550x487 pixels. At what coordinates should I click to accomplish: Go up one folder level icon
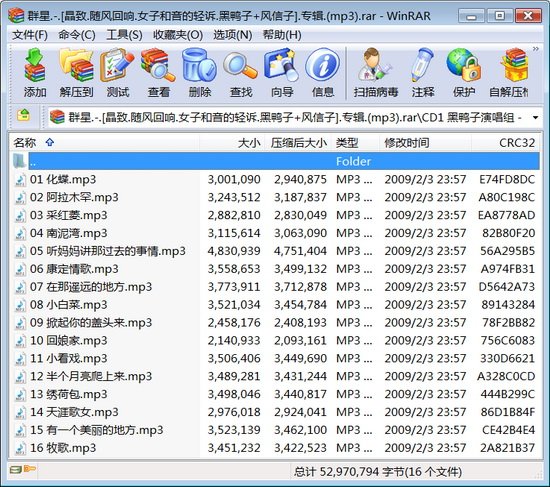tap(23, 115)
